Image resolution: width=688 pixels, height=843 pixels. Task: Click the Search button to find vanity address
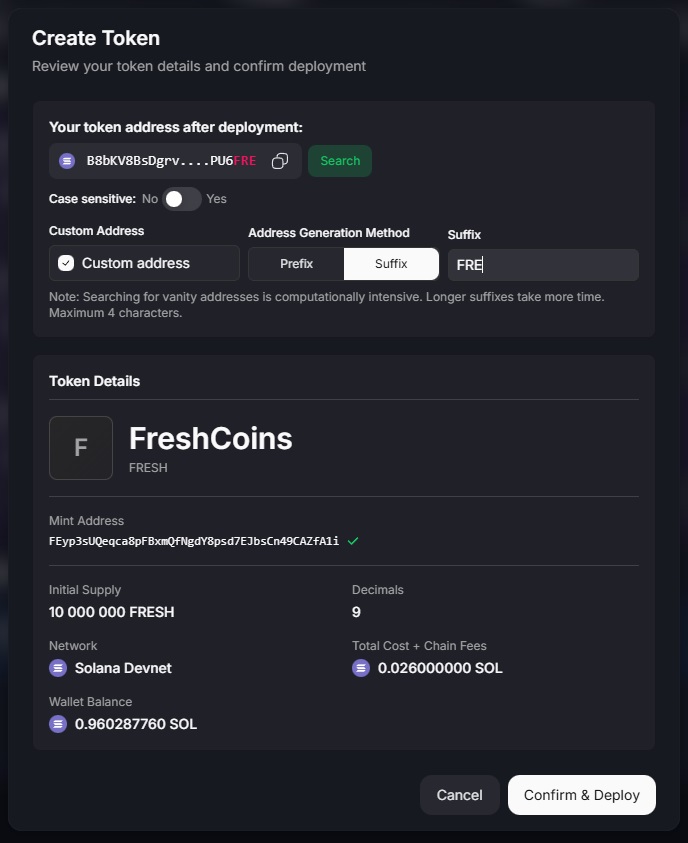point(340,160)
